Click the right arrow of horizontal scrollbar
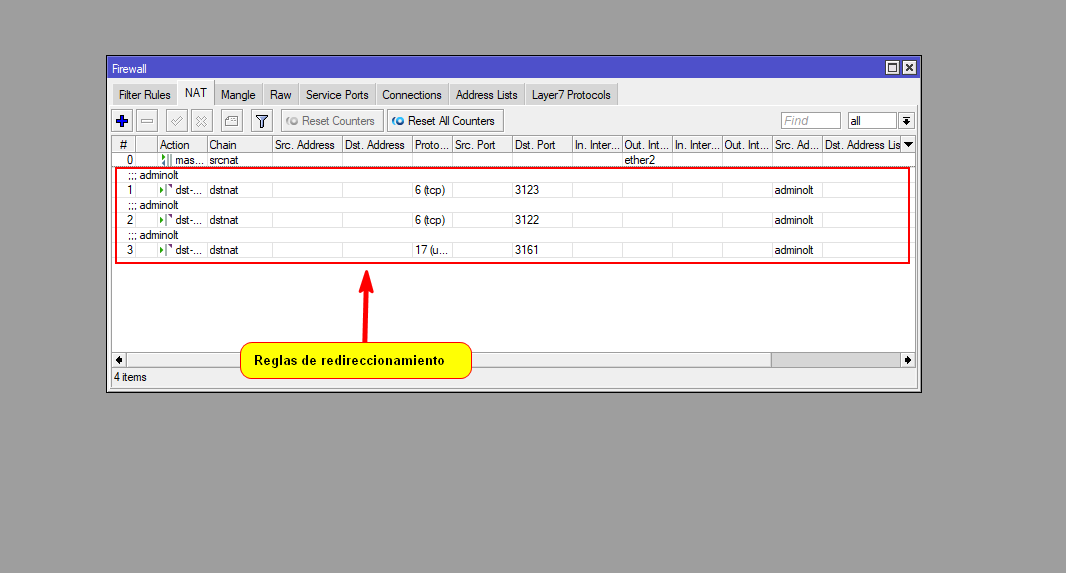 [908, 360]
